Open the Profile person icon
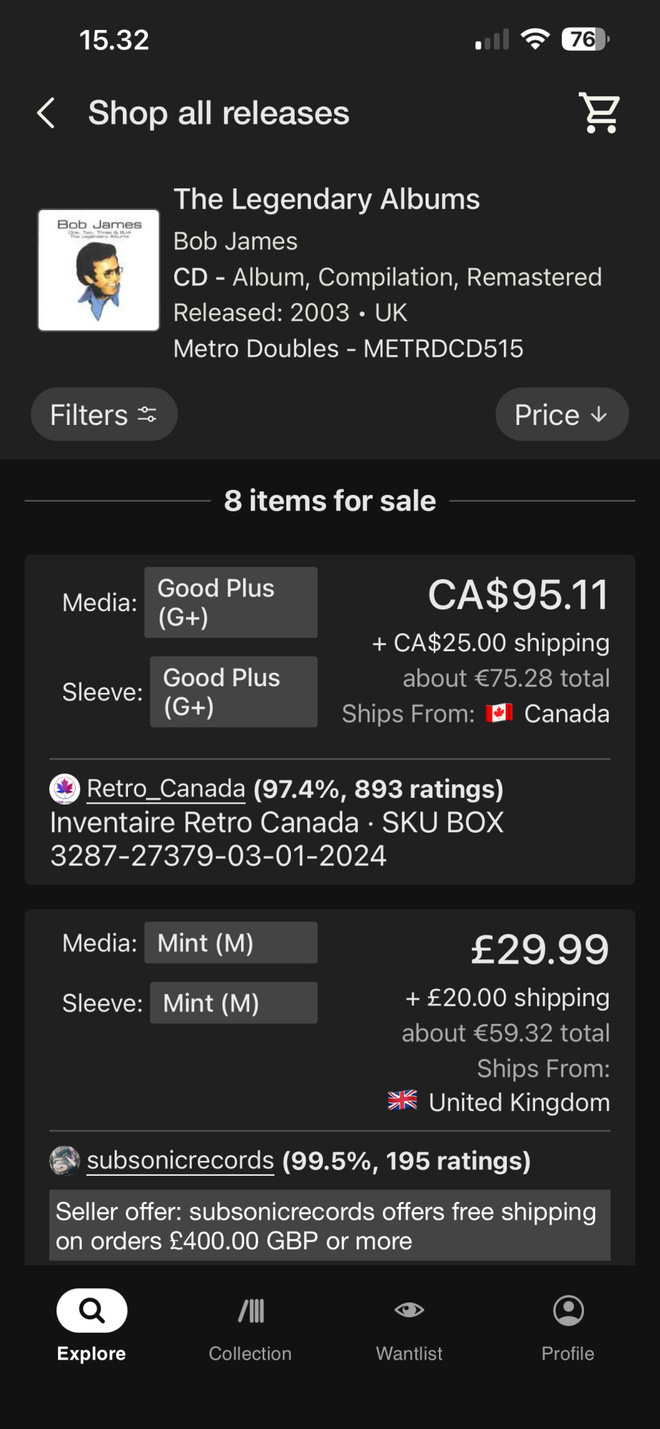The width and height of the screenshot is (660, 1429). pos(568,1310)
